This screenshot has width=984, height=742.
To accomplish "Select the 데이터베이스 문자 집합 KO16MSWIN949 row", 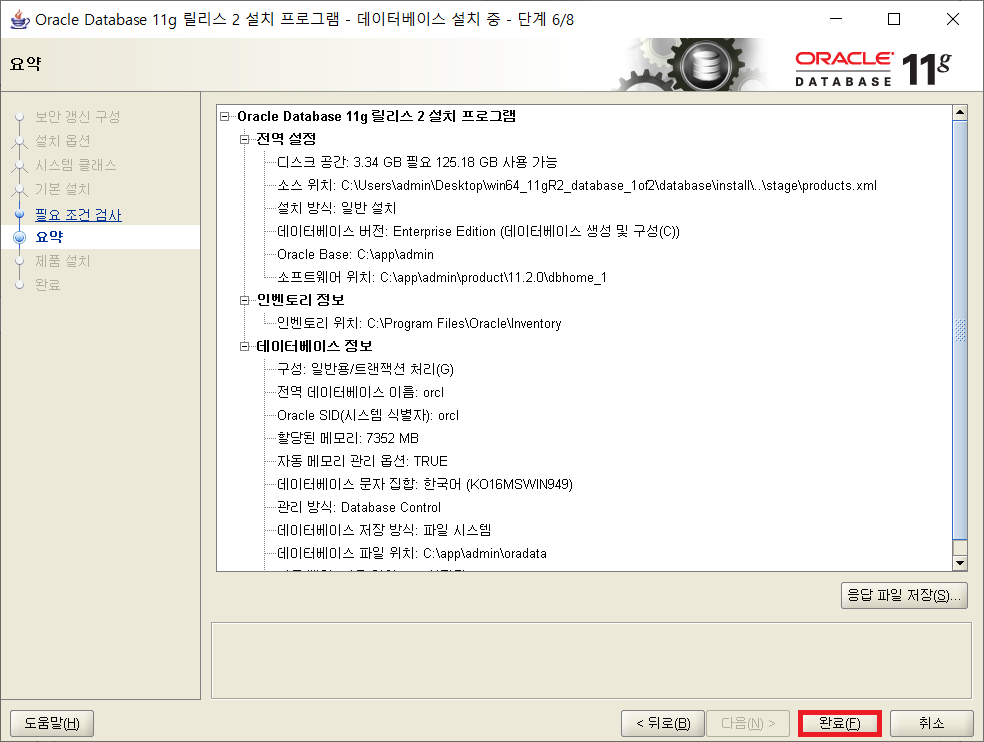I will (x=425, y=485).
